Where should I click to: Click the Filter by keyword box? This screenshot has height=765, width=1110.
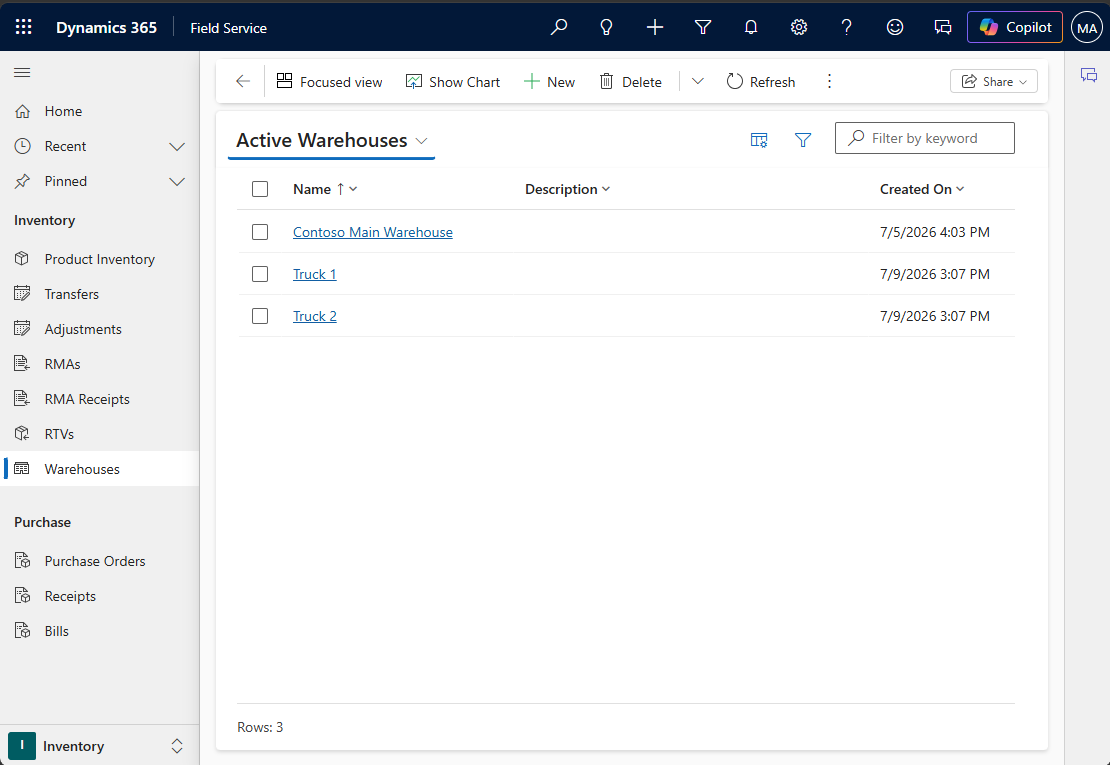[x=925, y=138]
